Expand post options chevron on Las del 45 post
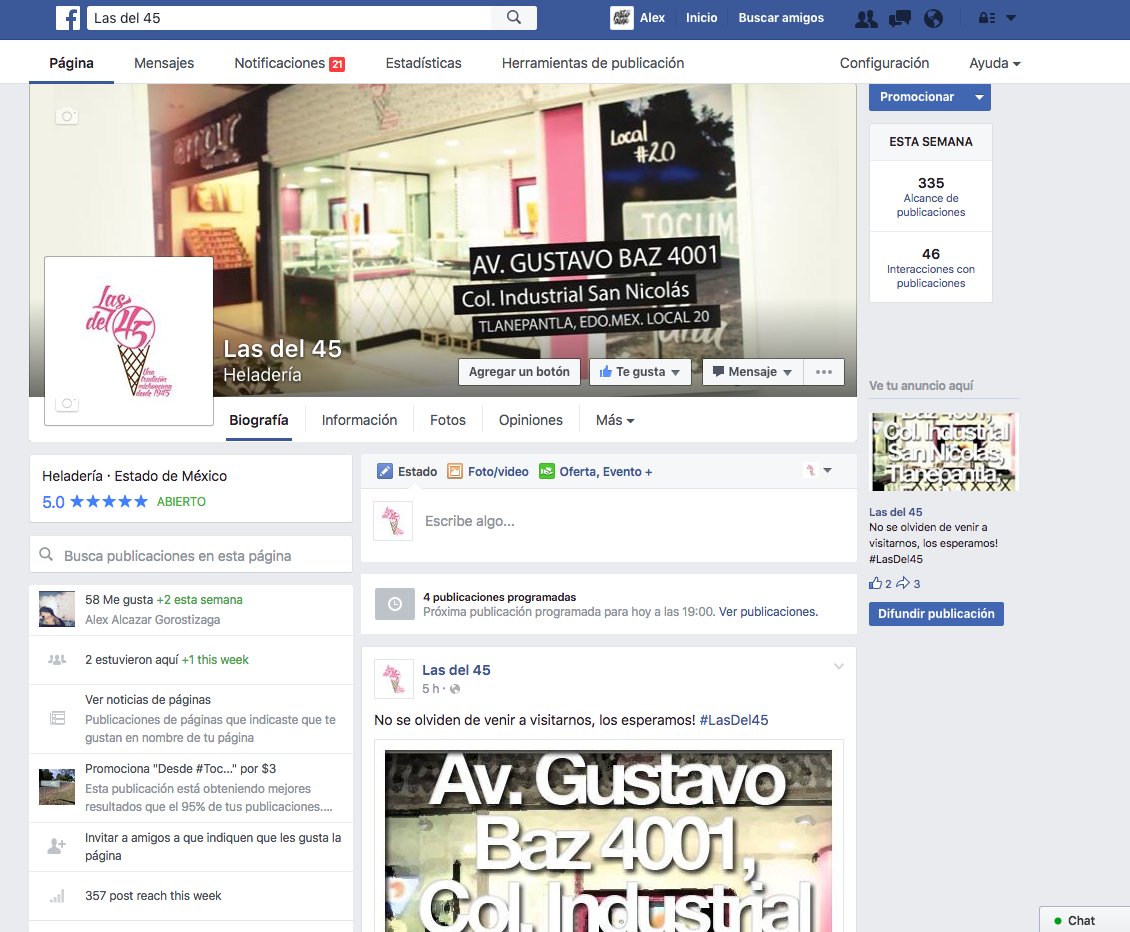The height and width of the screenshot is (932, 1130). (838, 666)
